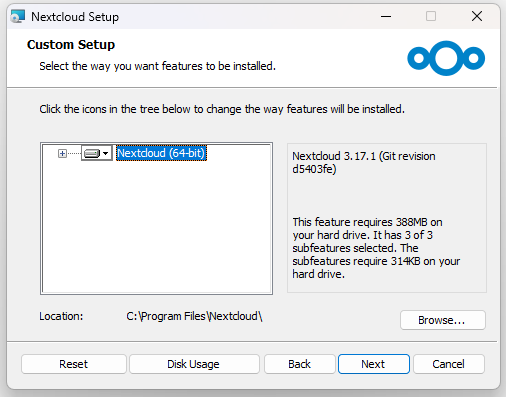Click the Reset button

[x=74, y=364]
